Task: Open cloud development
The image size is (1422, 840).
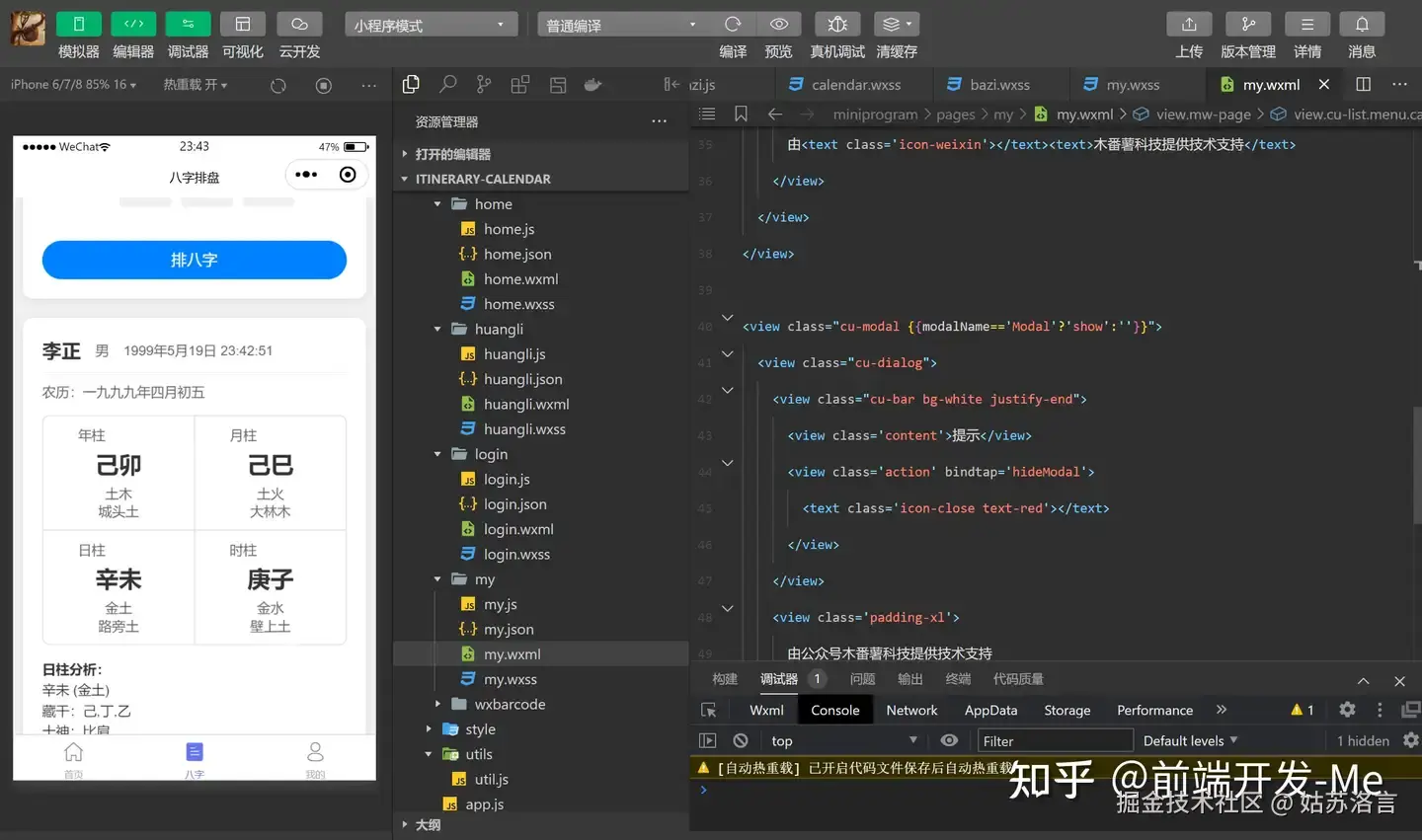Action: pos(299,24)
